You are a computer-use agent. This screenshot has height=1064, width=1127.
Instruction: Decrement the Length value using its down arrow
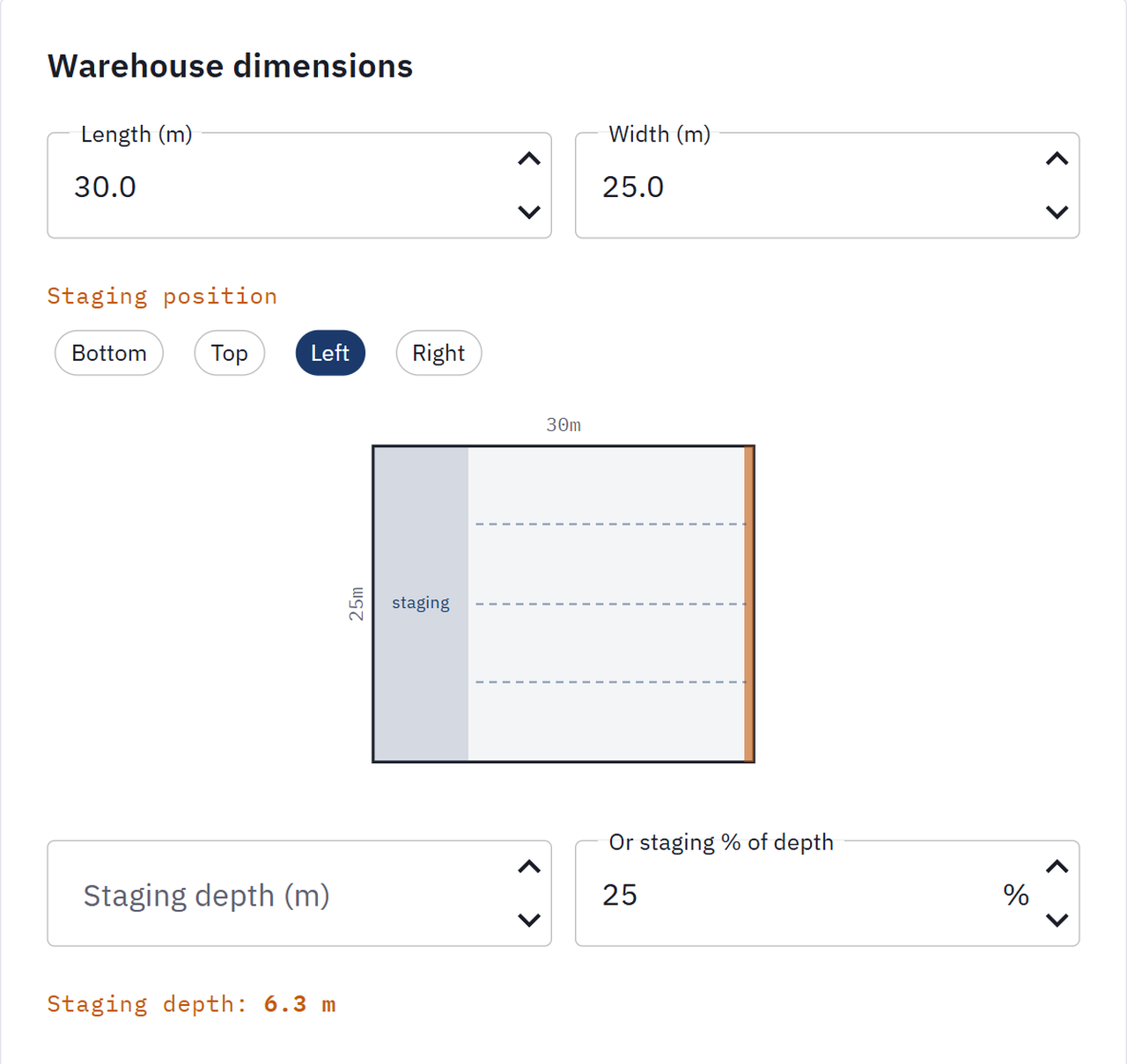(x=529, y=212)
